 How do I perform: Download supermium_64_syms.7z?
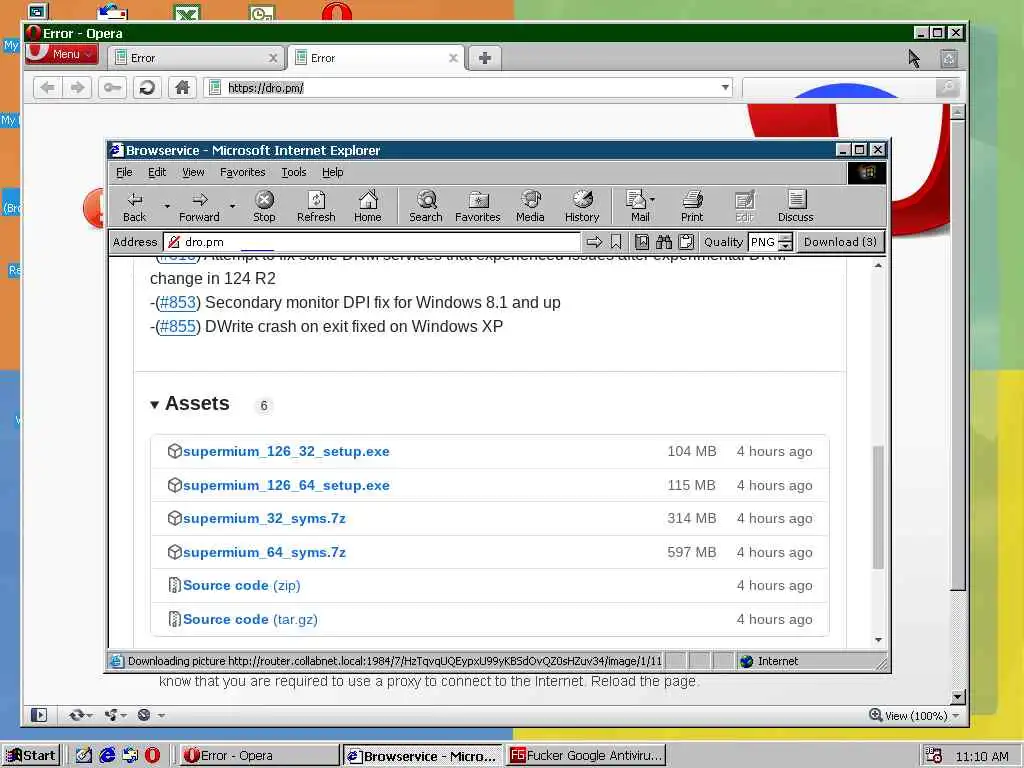tap(264, 552)
